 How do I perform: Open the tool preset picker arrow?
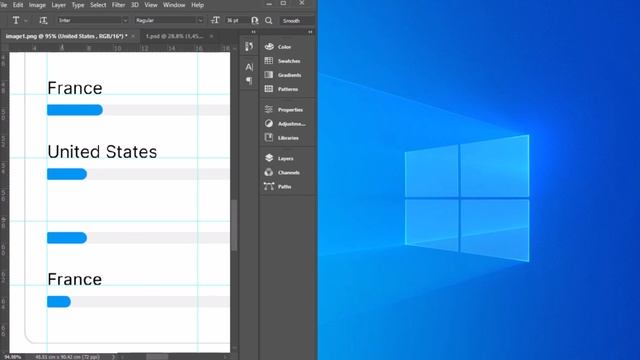pyautogui.click(x=26, y=20)
